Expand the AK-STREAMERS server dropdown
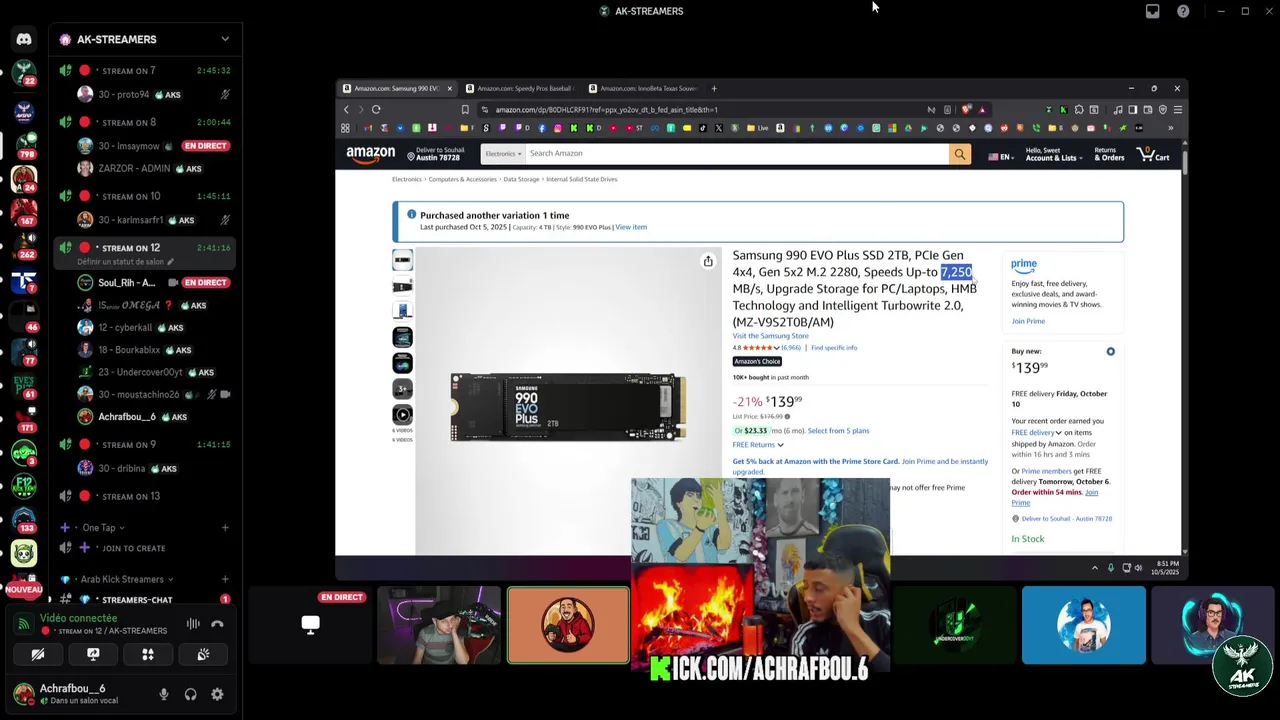Image resolution: width=1280 pixels, height=720 pixels. click(x=225, y=39)
